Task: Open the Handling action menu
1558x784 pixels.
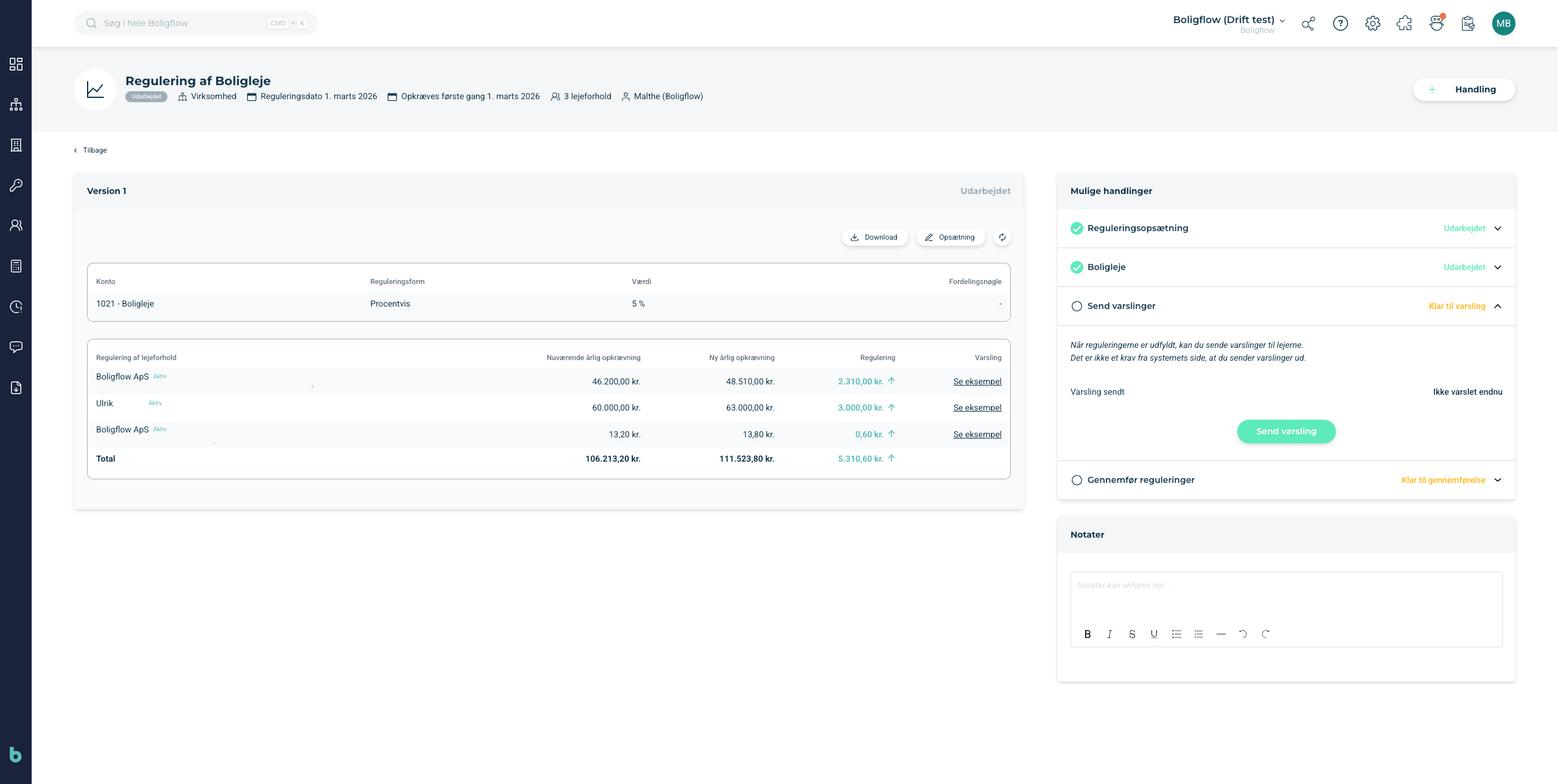Action: click(x=1464, y=89)
